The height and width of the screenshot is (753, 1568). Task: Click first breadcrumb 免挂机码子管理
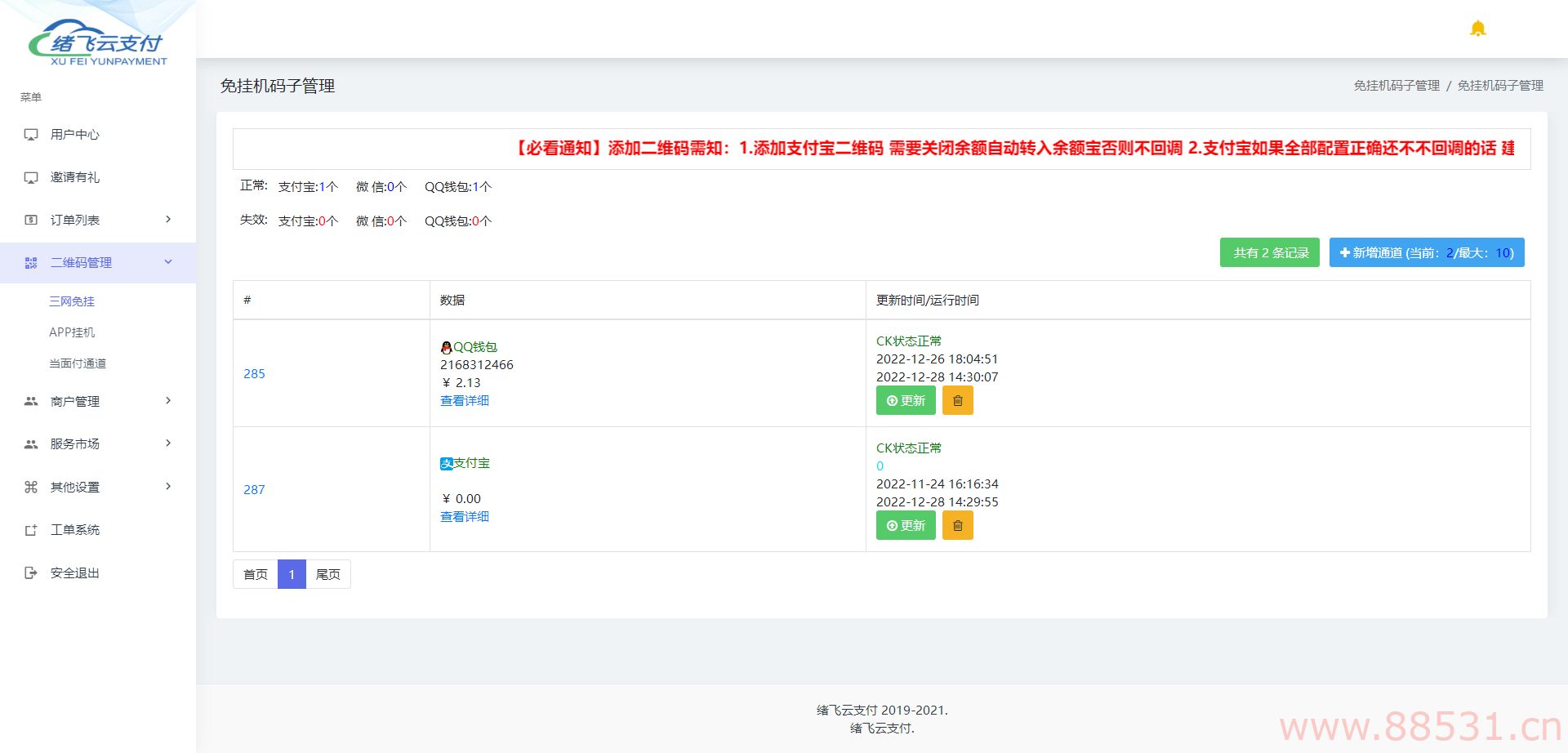coord(1396,85)
